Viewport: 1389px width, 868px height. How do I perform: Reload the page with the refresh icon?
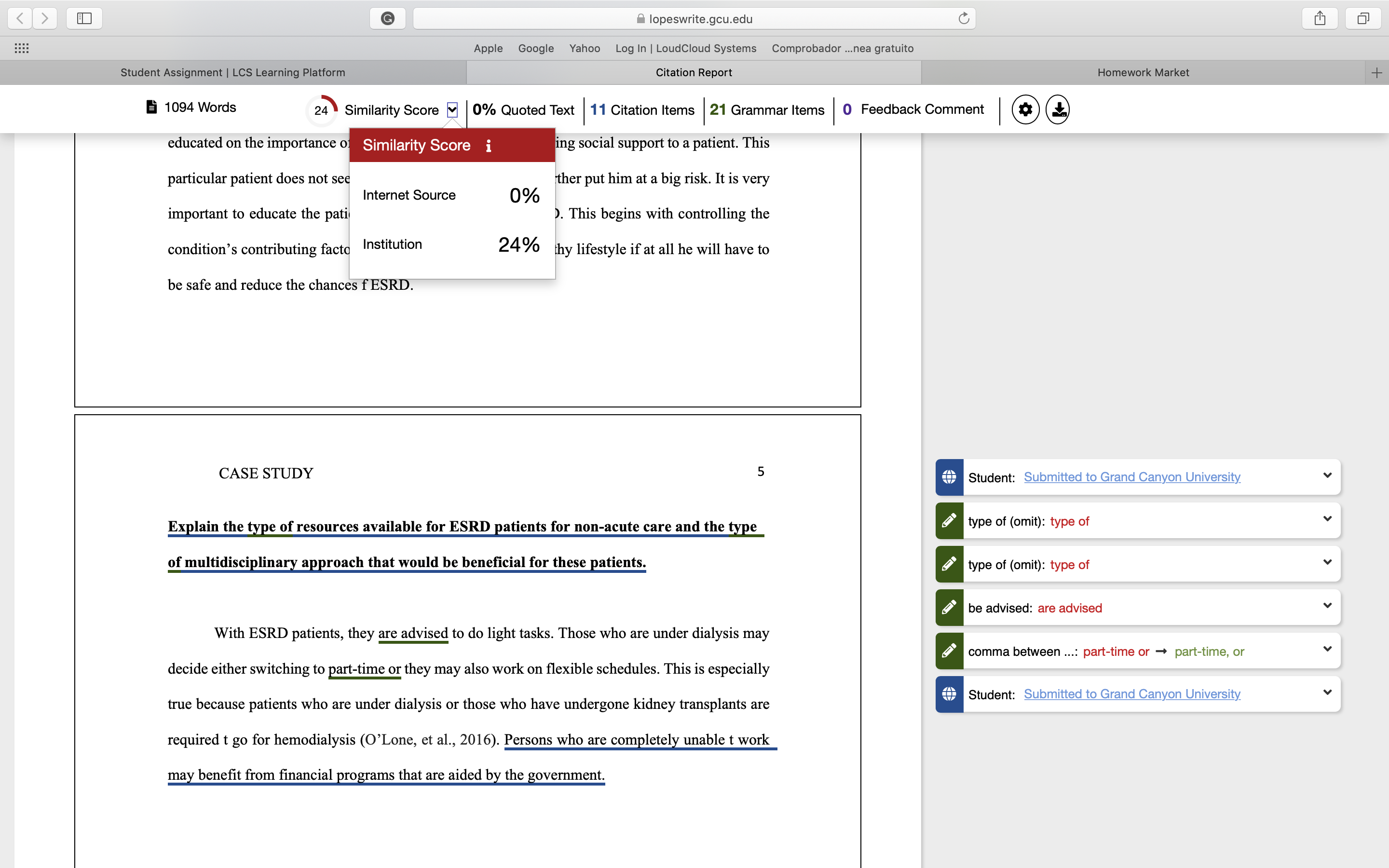click(964, 18)
